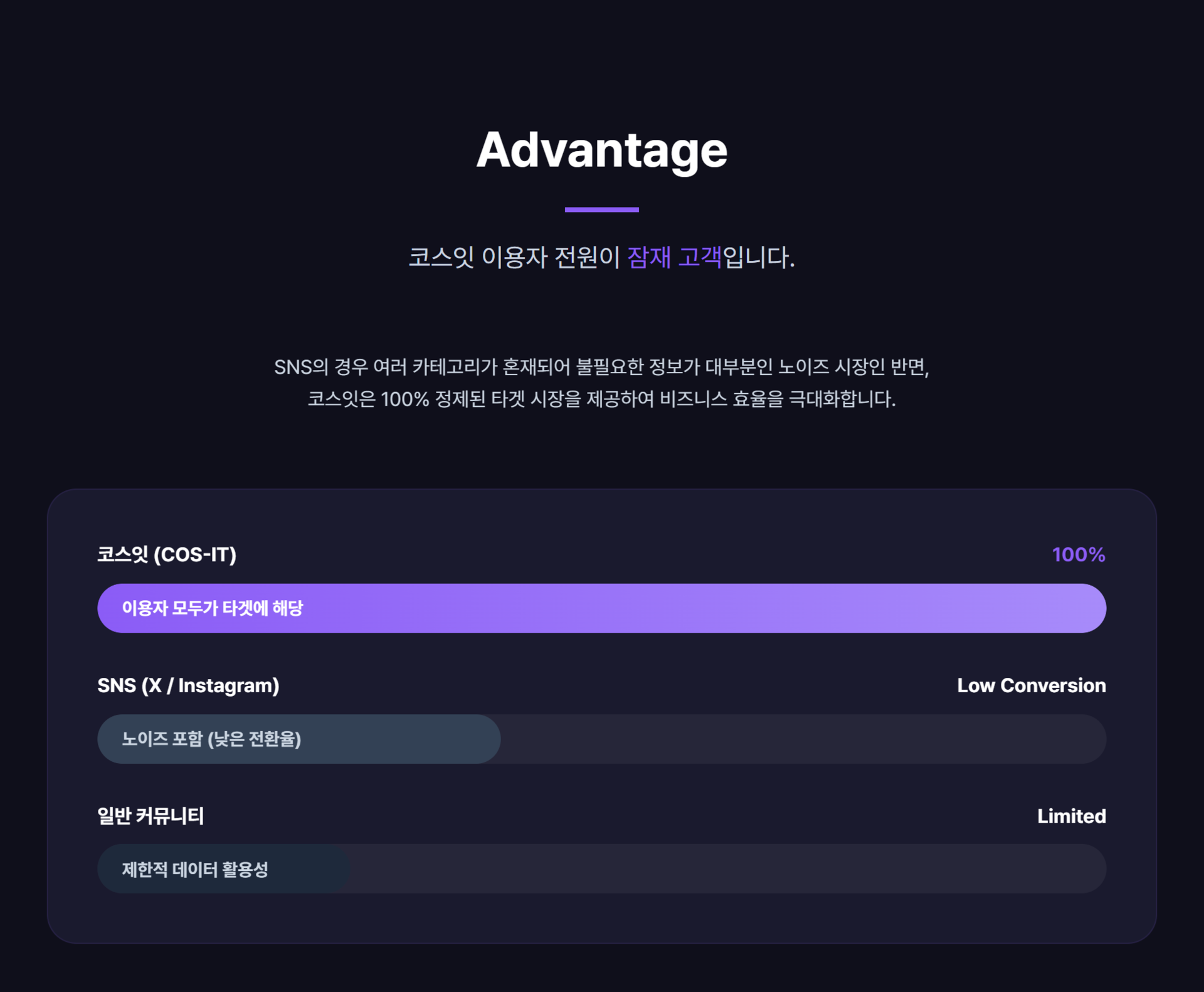Image resolution: width=1204 pixels, height=992 pixels.
Task: Click the paragraph line mentioning 100% 정제된 타겟 시장
Action: 601,399
